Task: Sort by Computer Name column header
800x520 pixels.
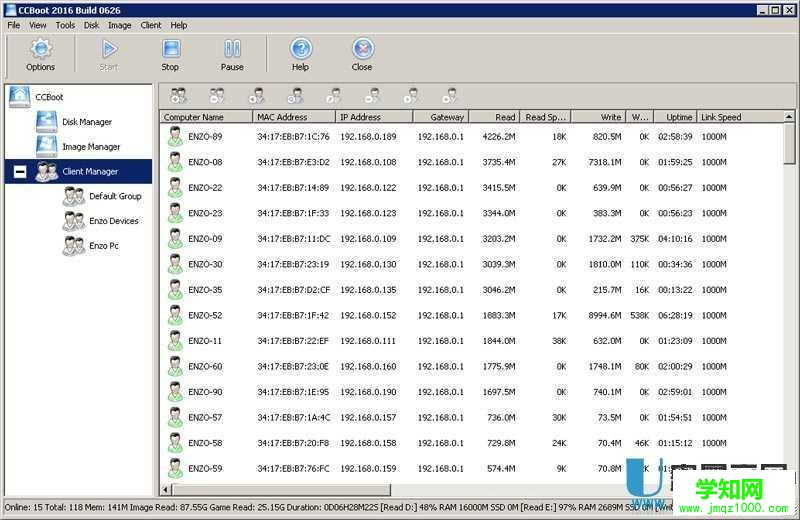Action: pyautogui.click(x=206, y=117)
